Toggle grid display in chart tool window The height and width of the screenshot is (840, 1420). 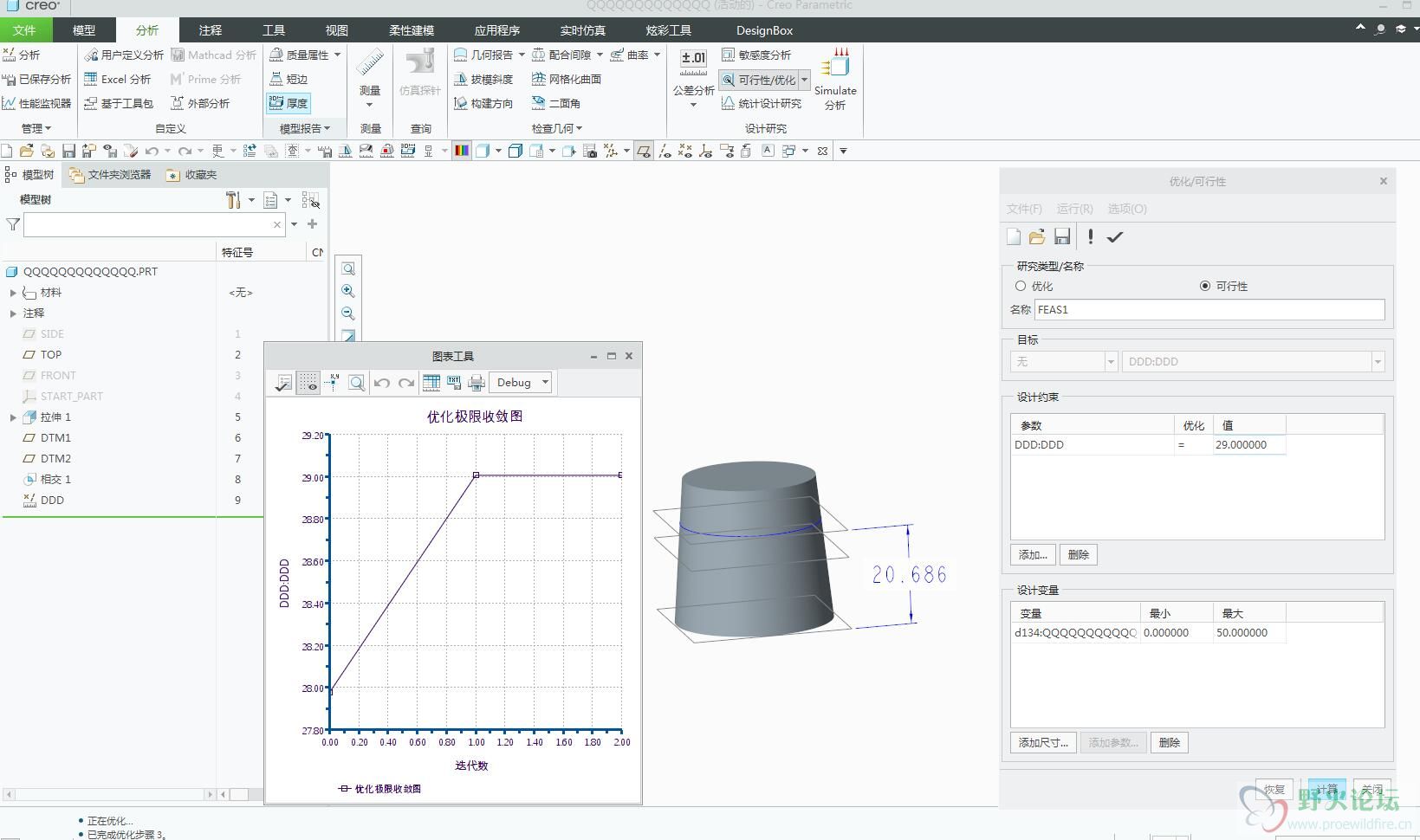click(308, 383)
